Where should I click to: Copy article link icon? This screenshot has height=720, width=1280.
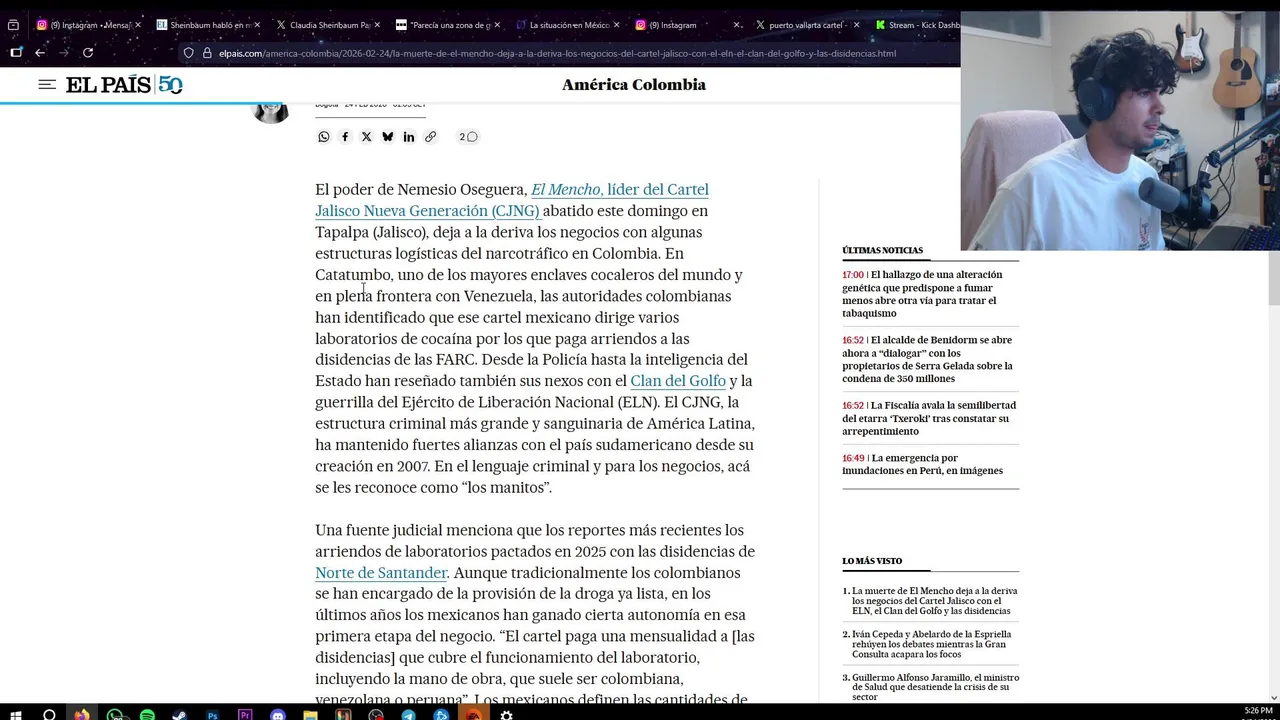430,137
